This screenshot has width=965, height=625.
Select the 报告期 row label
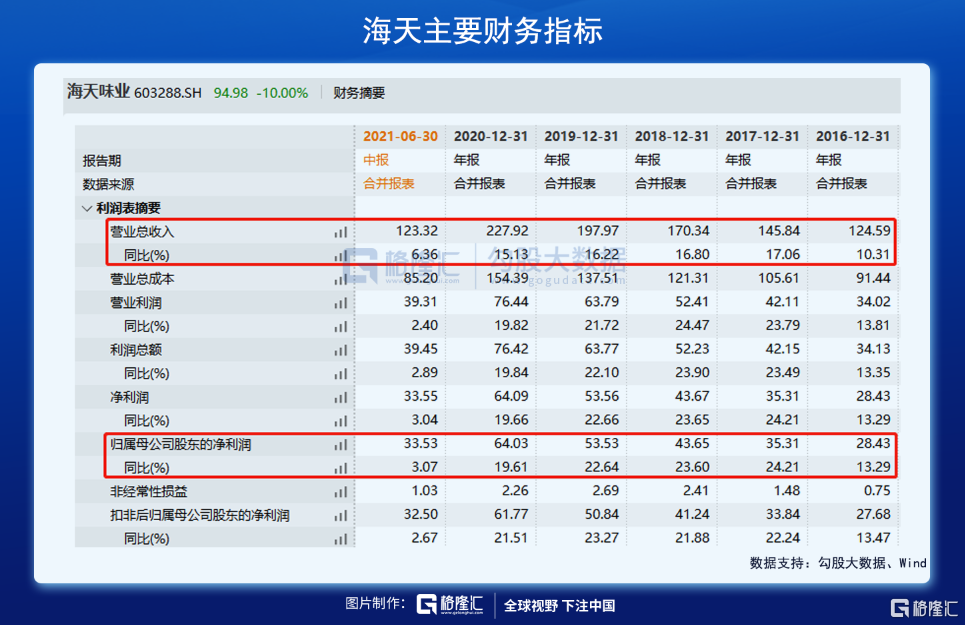point(102,161)
